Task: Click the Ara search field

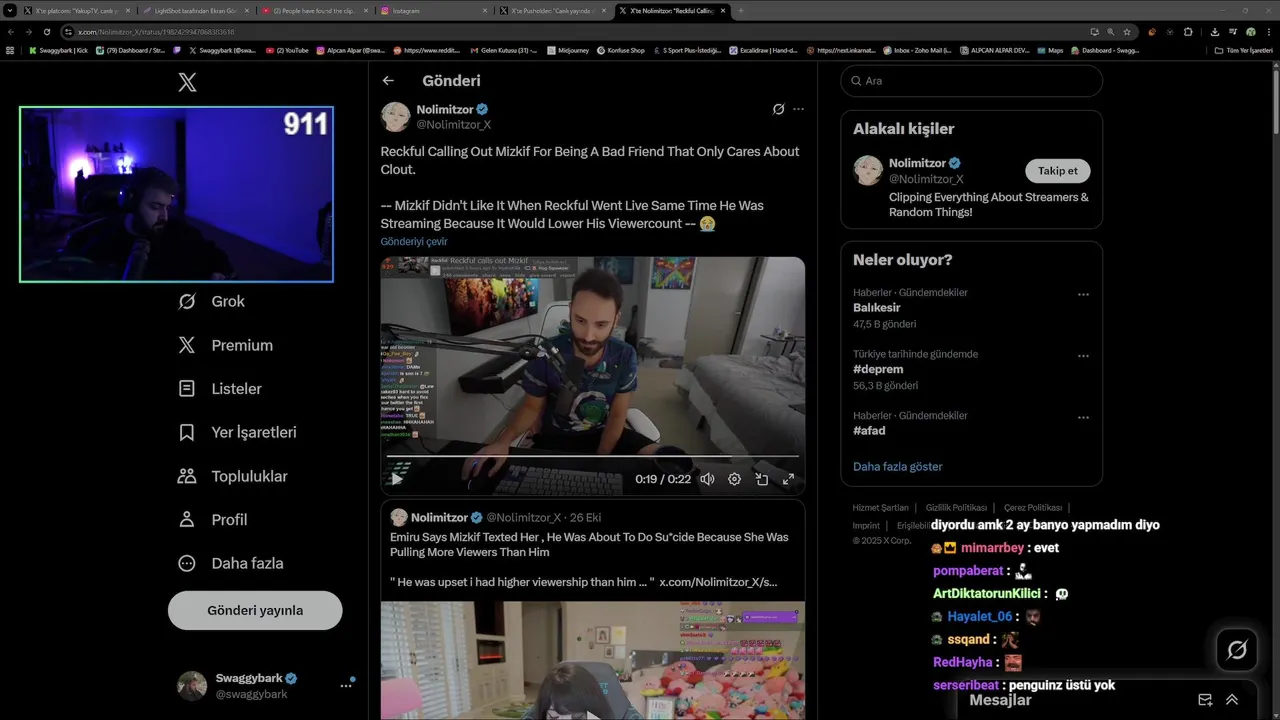Action: (x=972, y=81)
